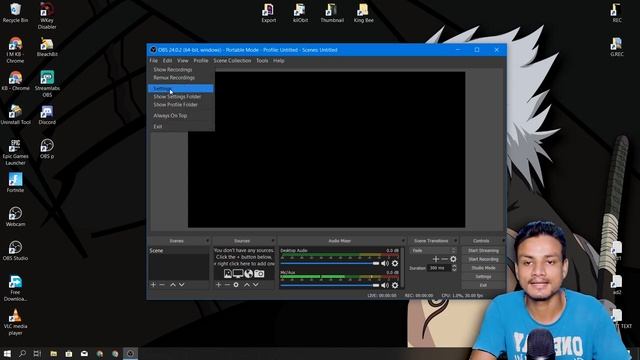Choose Exit in File menu
The image size is (640, 360).
tap(181, 127)
